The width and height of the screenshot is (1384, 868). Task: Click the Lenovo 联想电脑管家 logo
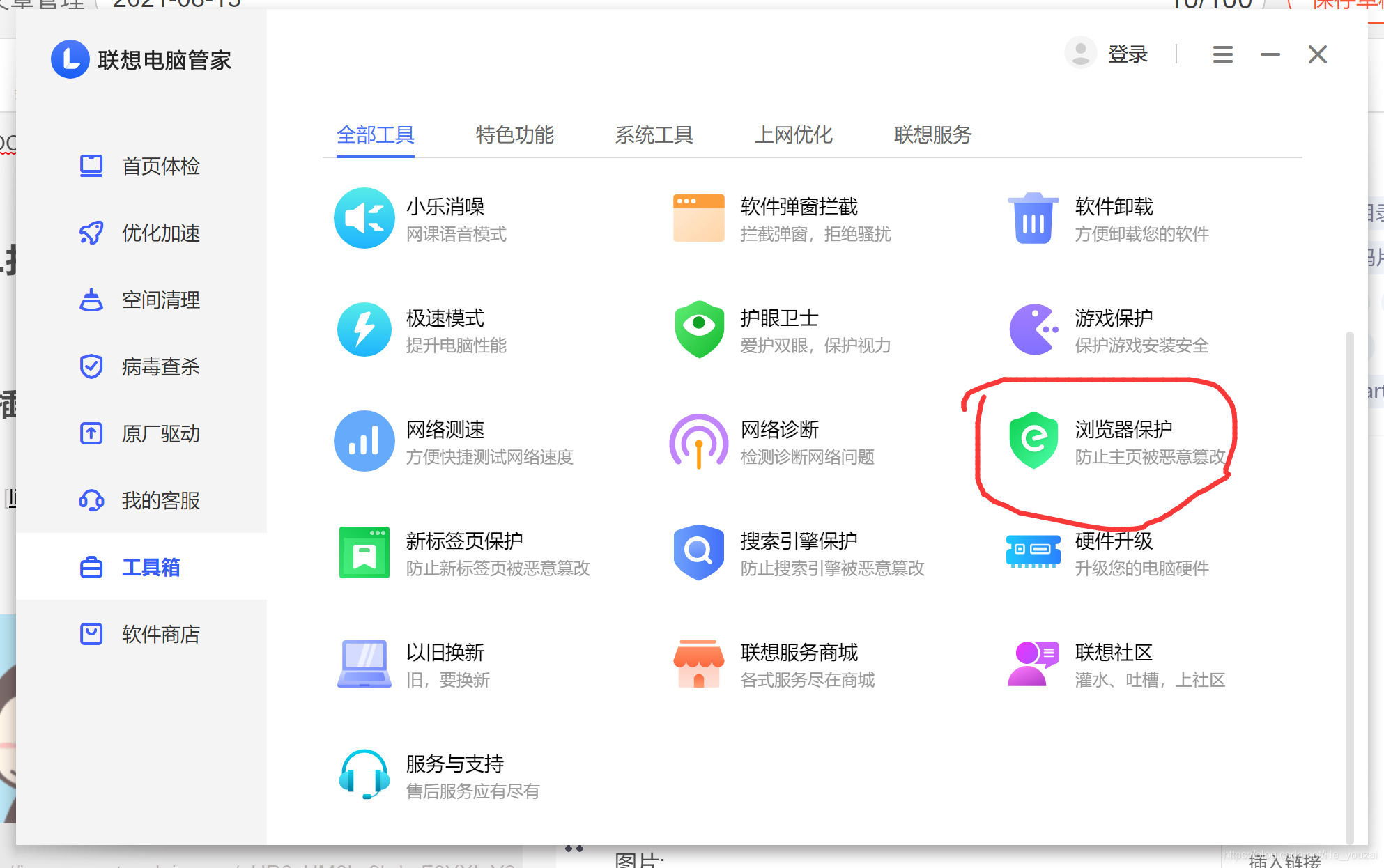70,60
